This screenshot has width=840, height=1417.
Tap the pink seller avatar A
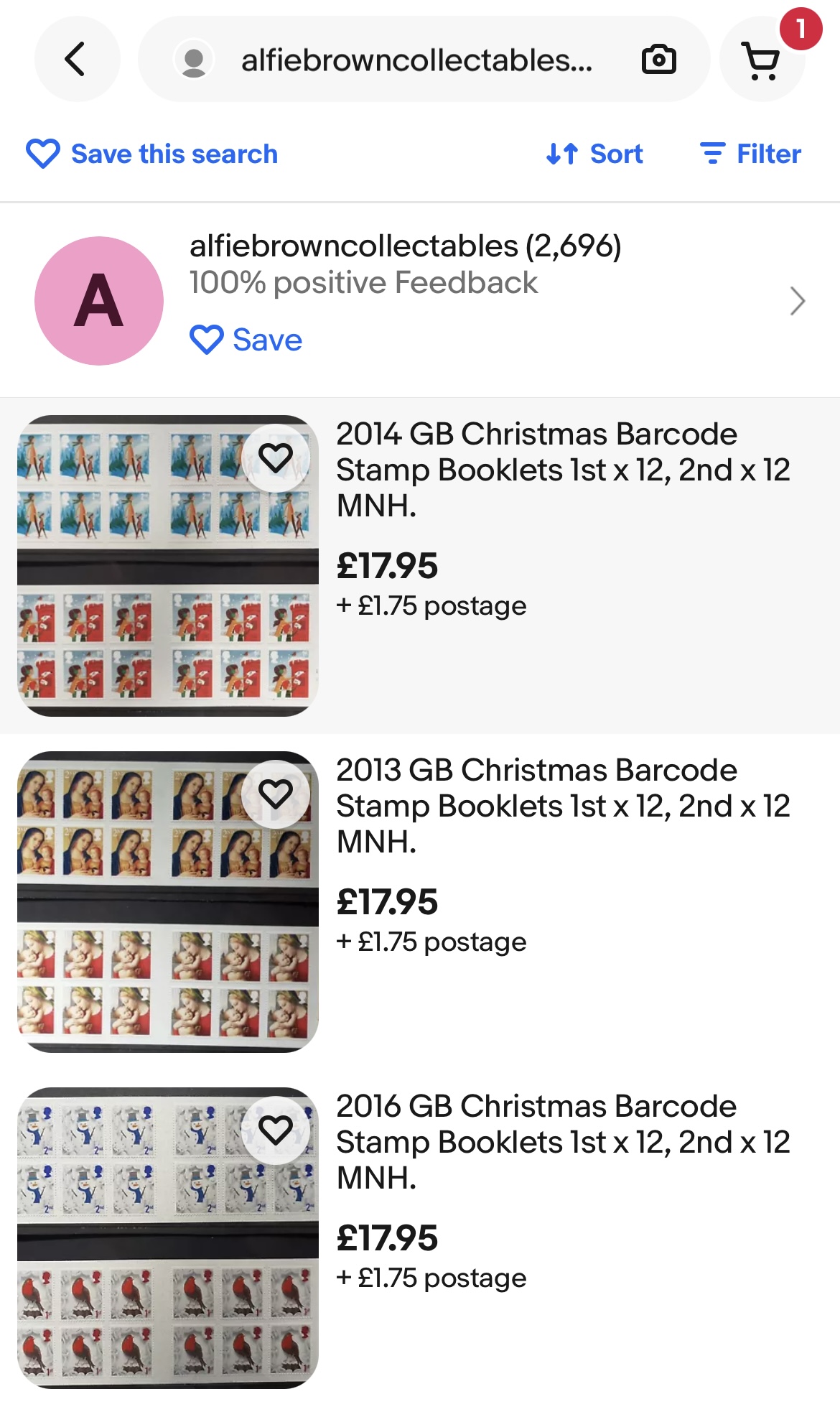click(99, 301)
